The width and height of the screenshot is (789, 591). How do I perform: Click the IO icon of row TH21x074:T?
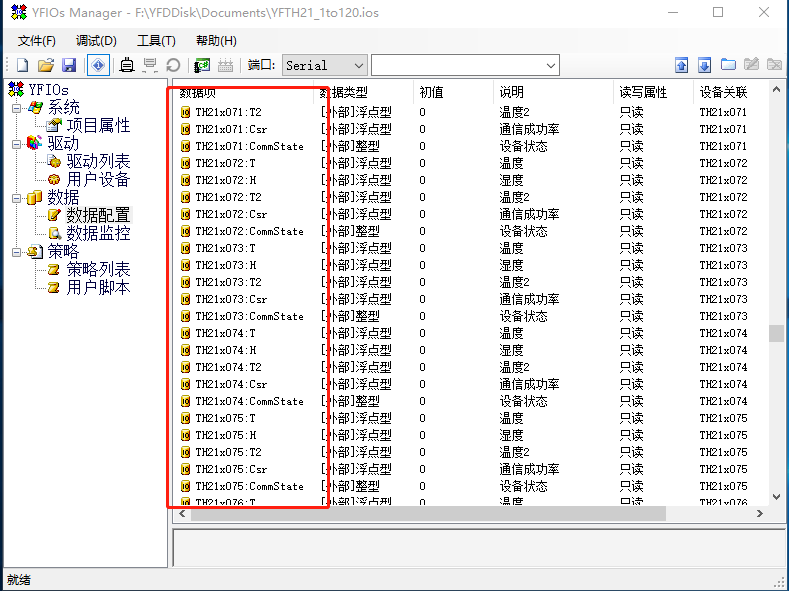pyautogui.click(x=185, y=333)
